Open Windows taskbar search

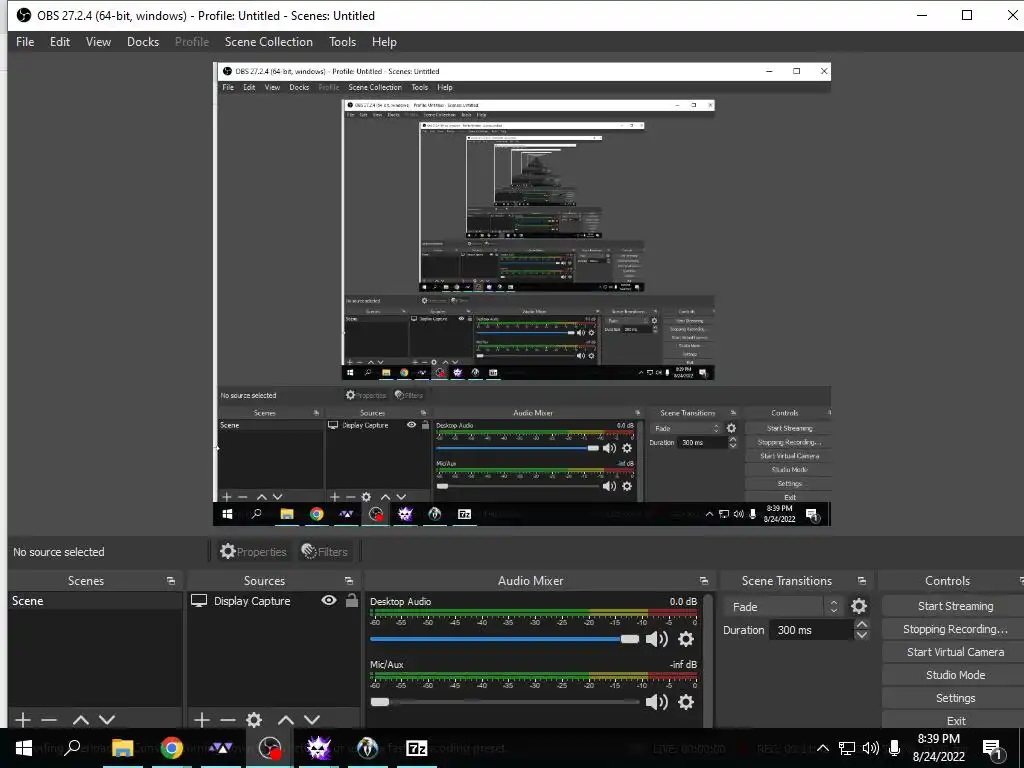tap(72, 748)
